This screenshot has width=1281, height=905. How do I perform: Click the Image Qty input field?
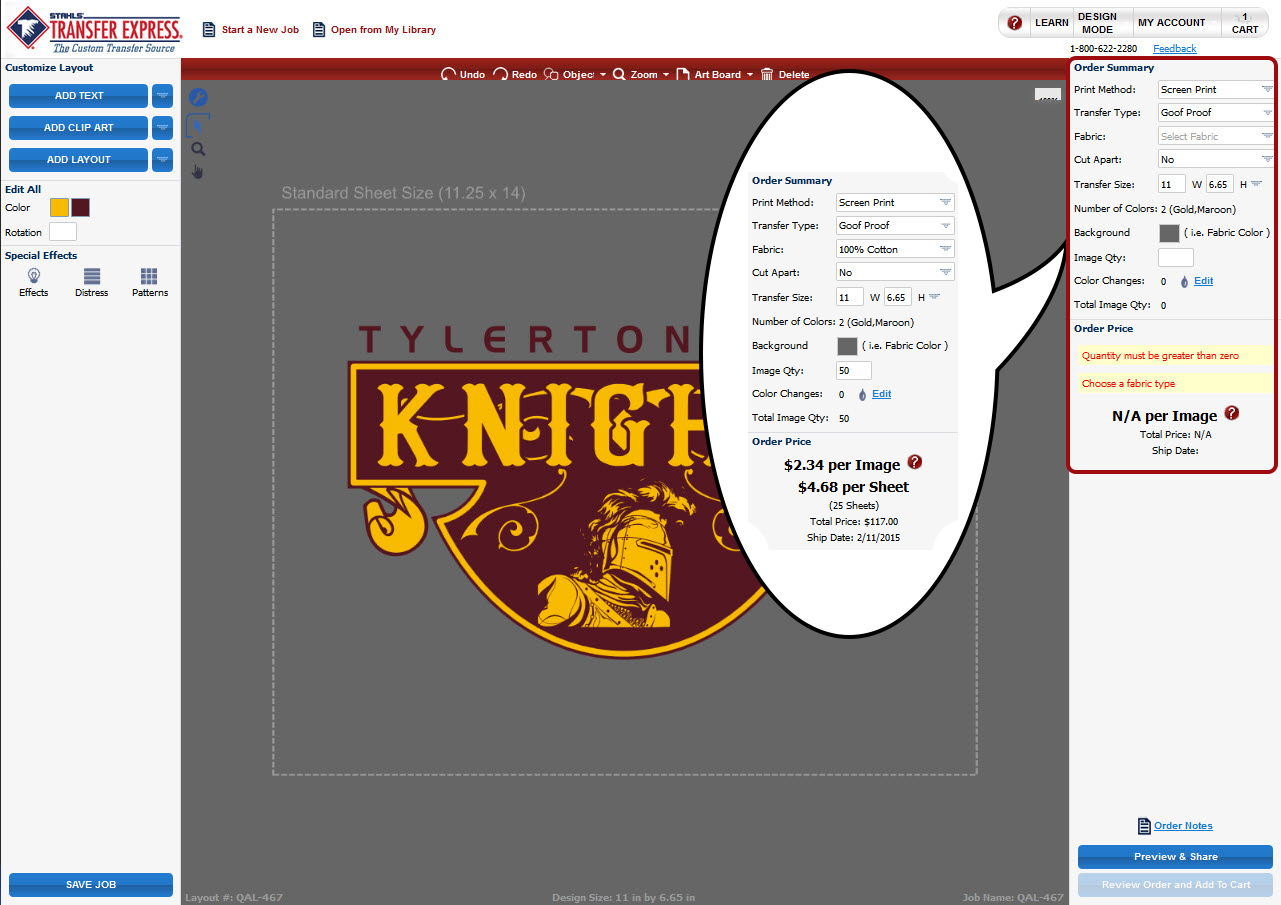tap(1176, 257)
